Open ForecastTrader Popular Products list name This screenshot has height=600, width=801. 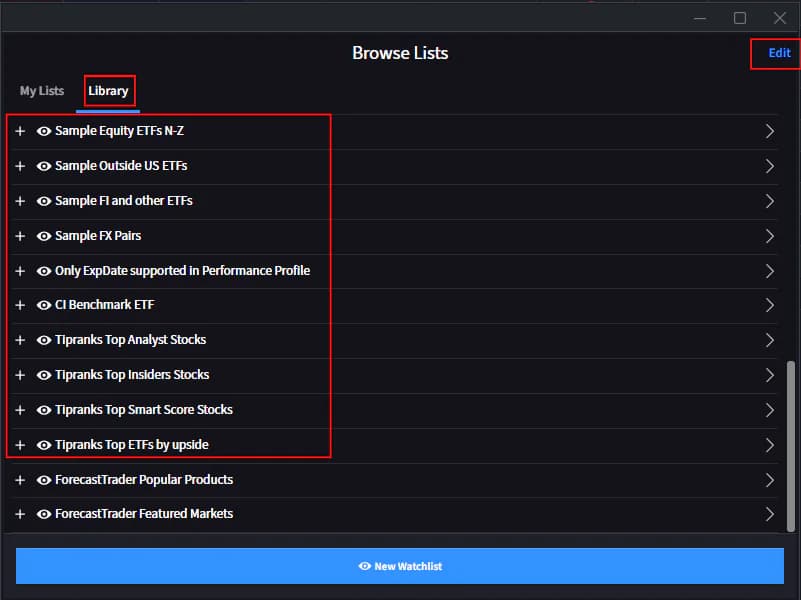(x=144, y=480)
